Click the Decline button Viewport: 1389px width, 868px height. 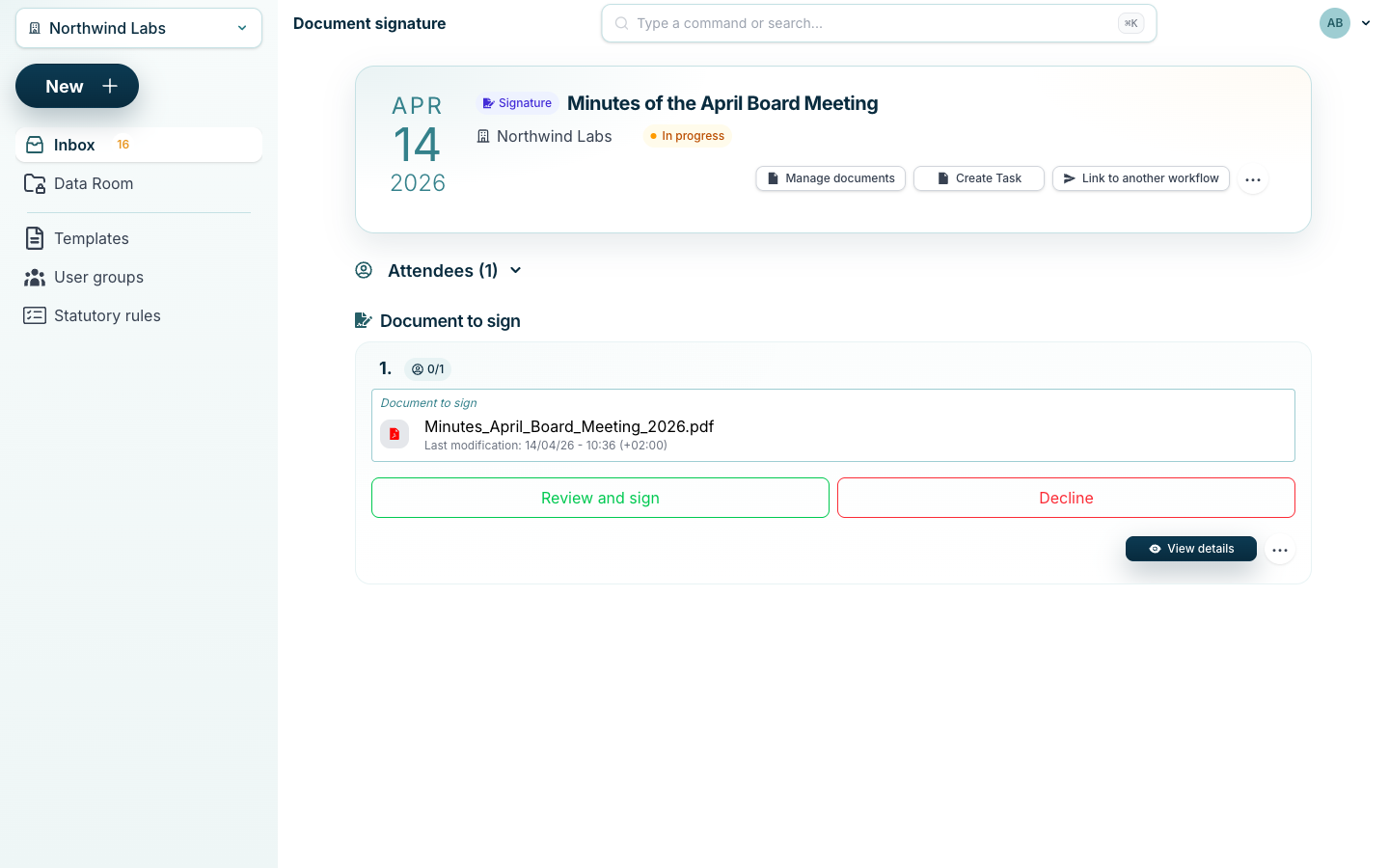pyautogui.click(x=1066, y=498)
